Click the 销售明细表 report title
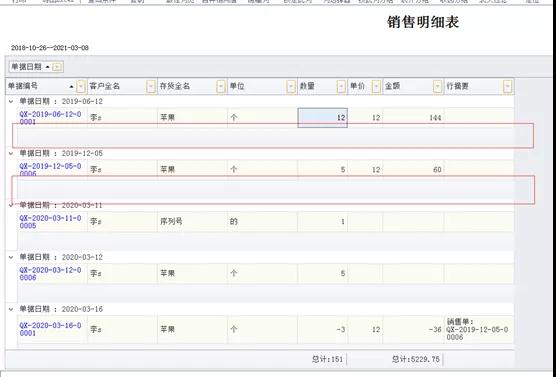 tap(423, 22)
